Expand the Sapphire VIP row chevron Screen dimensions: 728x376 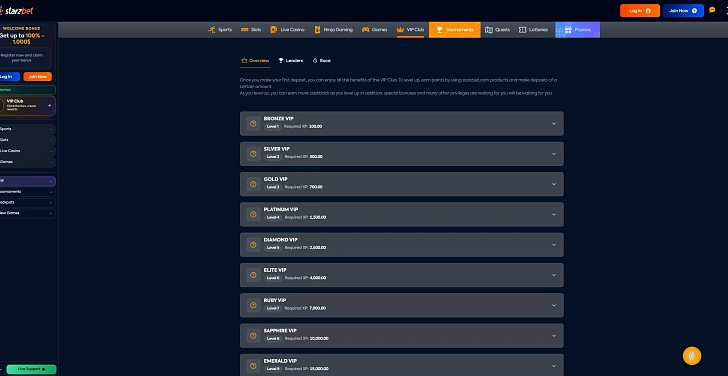(x=553, y=336)
